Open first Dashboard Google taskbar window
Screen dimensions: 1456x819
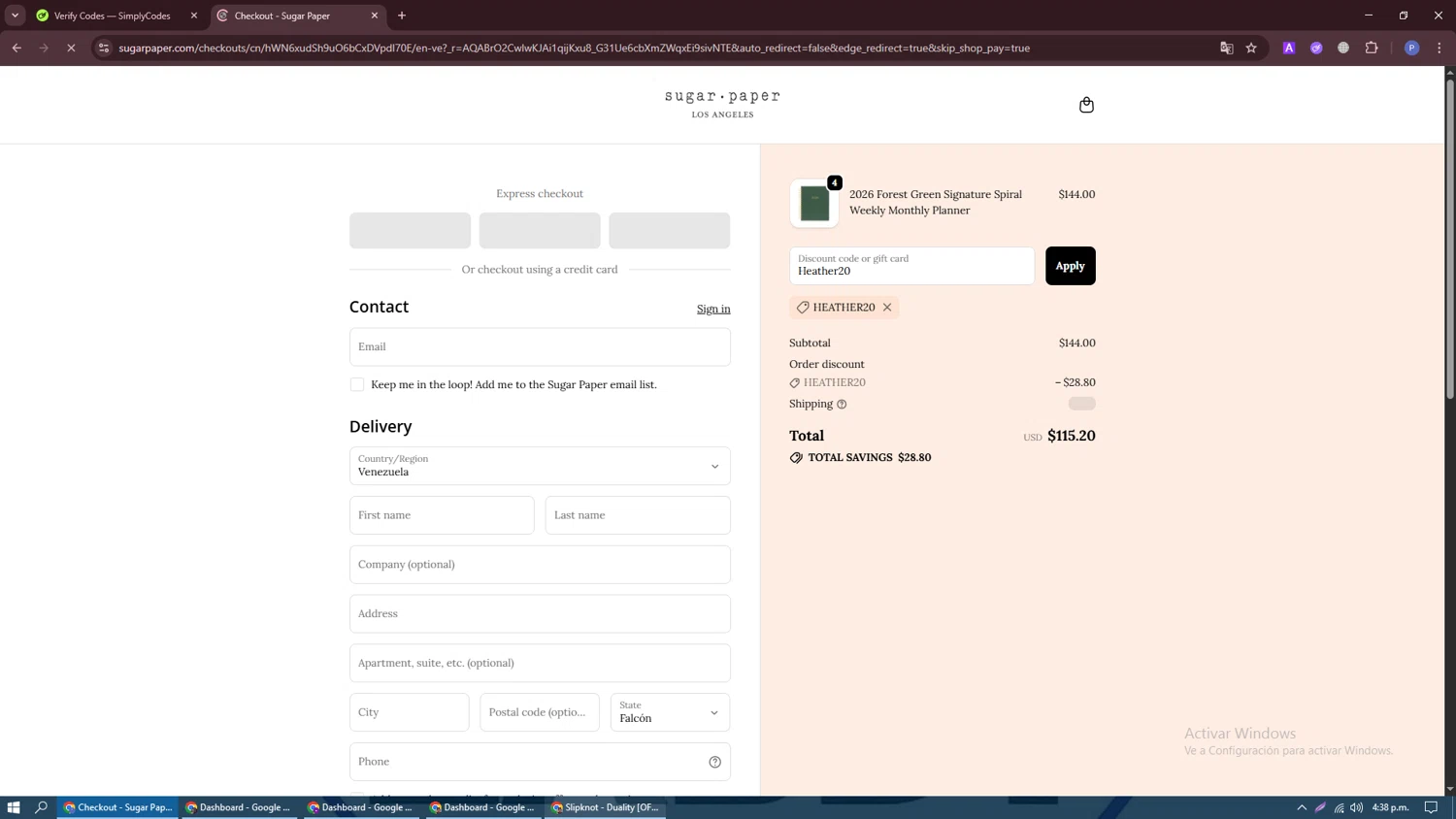[x=240, y=807]
